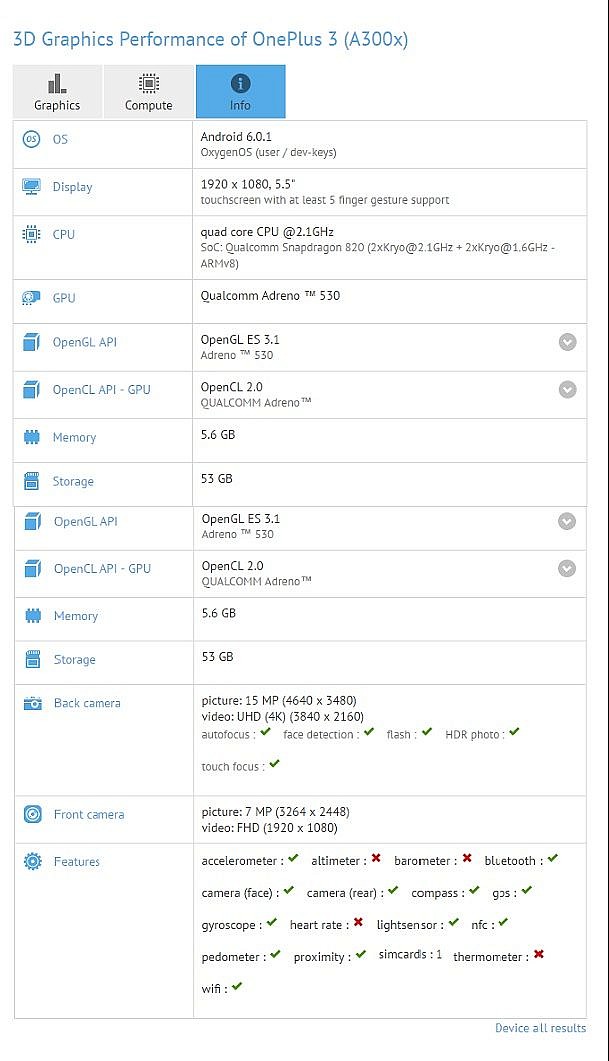This screenshot has width=609, height=1061.
Task: Click the Features gear icon
Action: [x=32, y=861]
